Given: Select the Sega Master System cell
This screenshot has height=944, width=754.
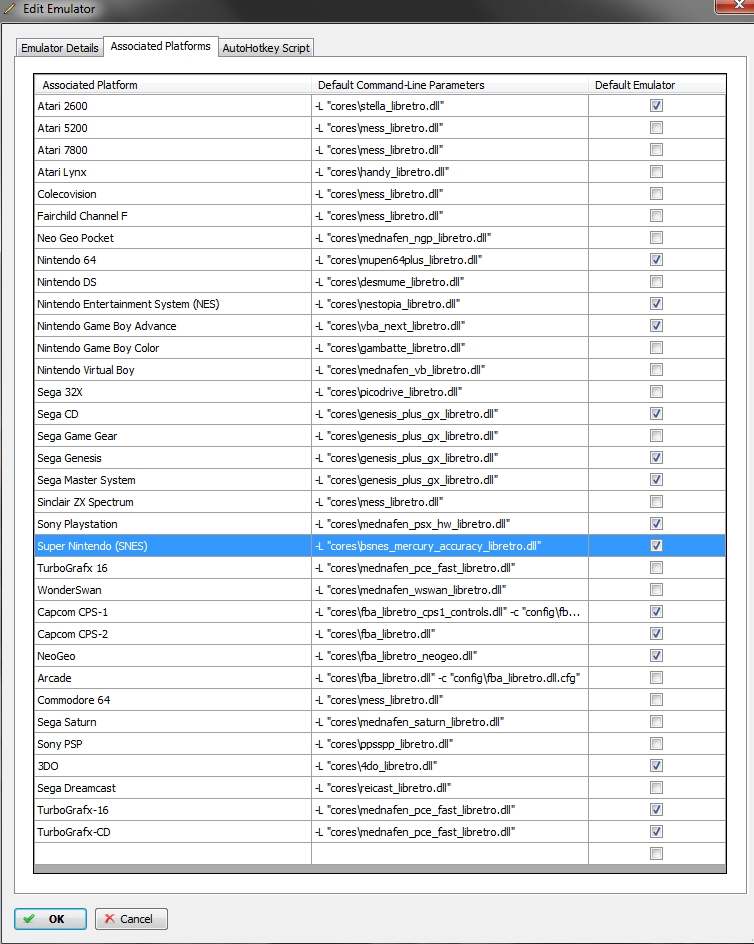Looking at the screenshot, I should point(173,480).
